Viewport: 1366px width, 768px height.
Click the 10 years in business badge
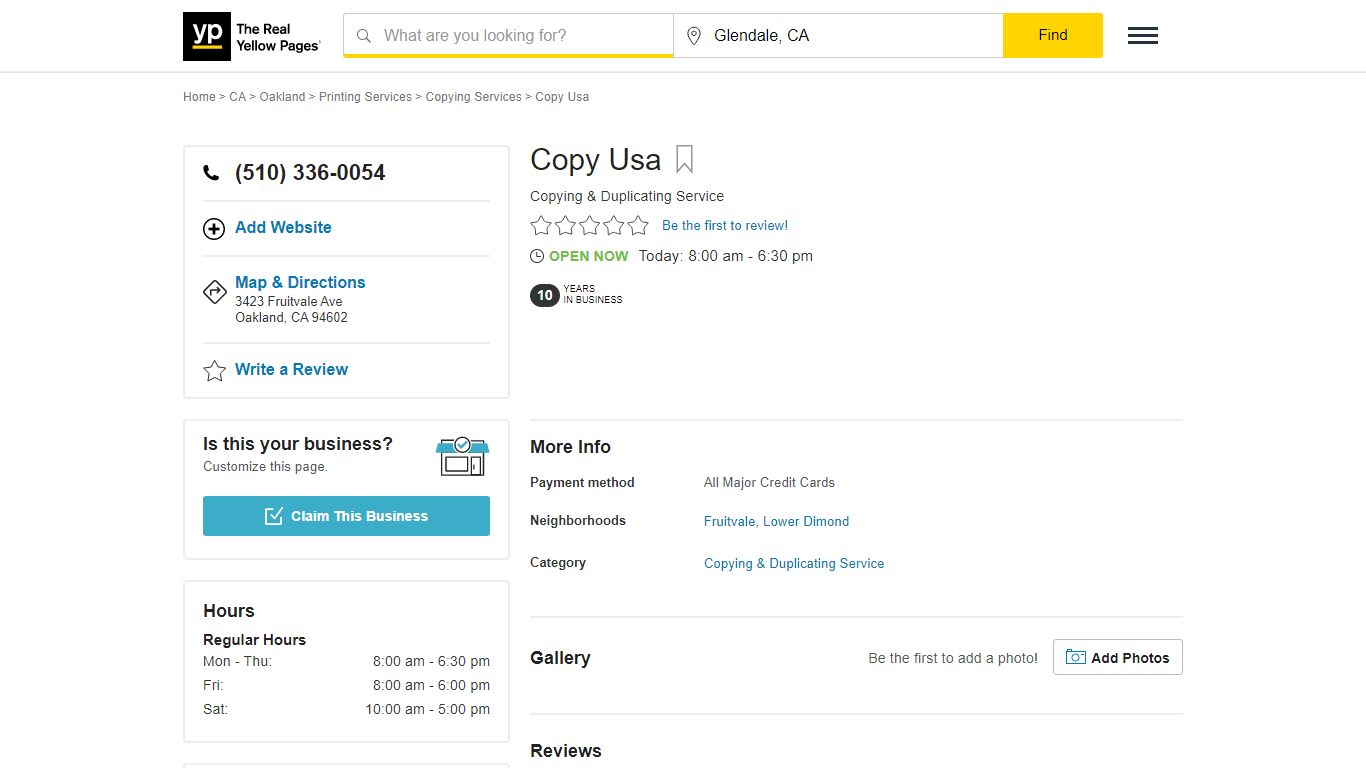[576, 295]
